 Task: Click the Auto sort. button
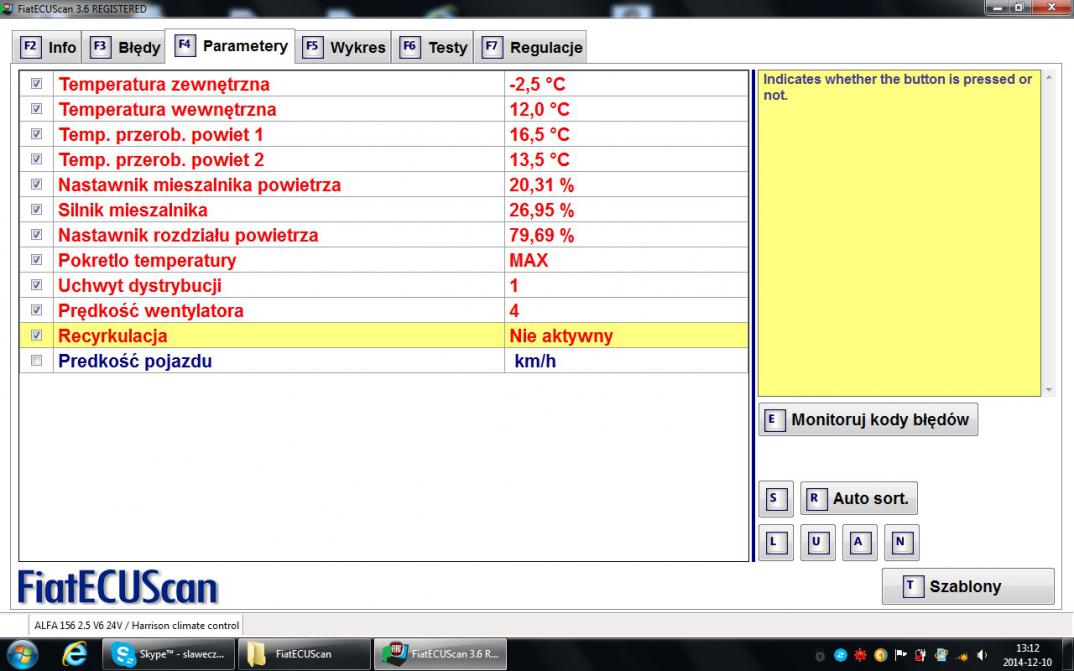point(859,498)
